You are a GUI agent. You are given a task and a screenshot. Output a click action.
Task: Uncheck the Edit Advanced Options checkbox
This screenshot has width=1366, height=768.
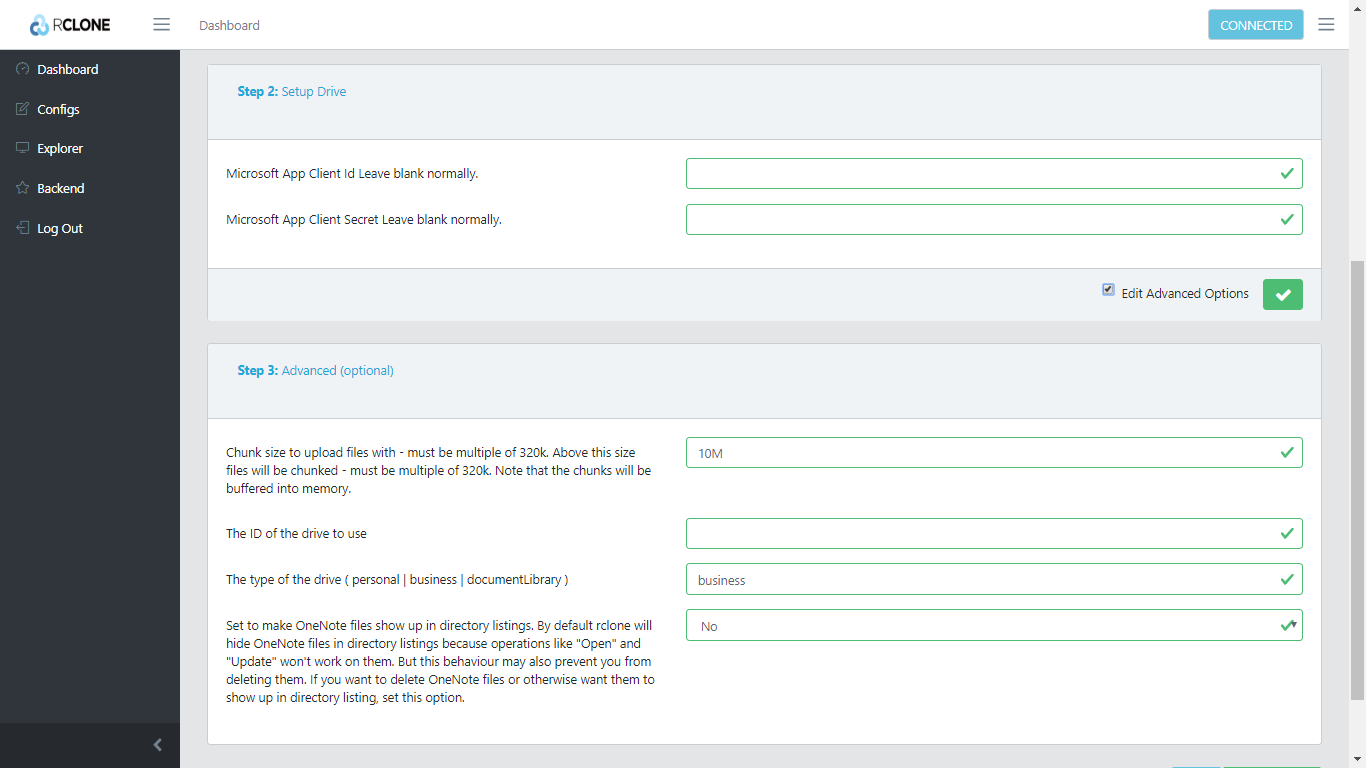click(1108, 290)
